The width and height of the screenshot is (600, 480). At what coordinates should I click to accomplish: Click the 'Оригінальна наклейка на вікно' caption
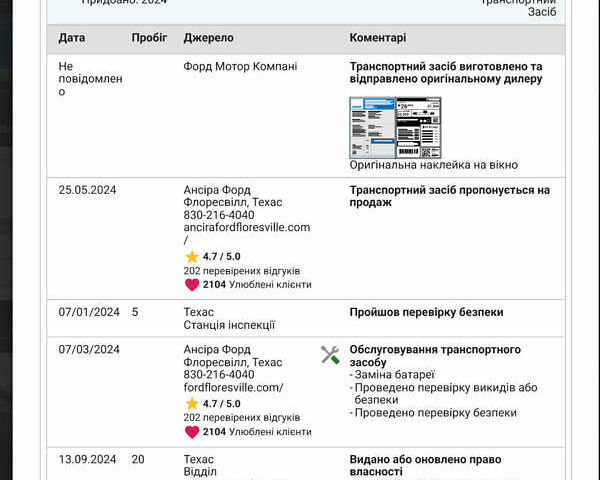(x=434, y=165)
